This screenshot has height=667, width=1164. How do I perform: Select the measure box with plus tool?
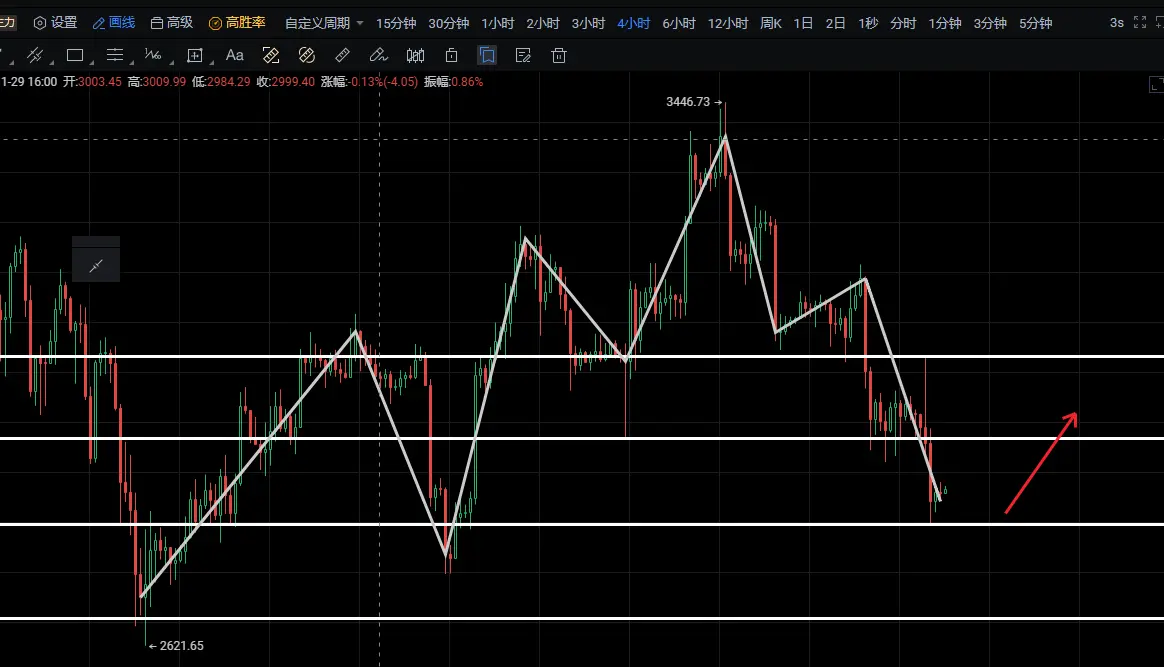(x=194, y=55)
